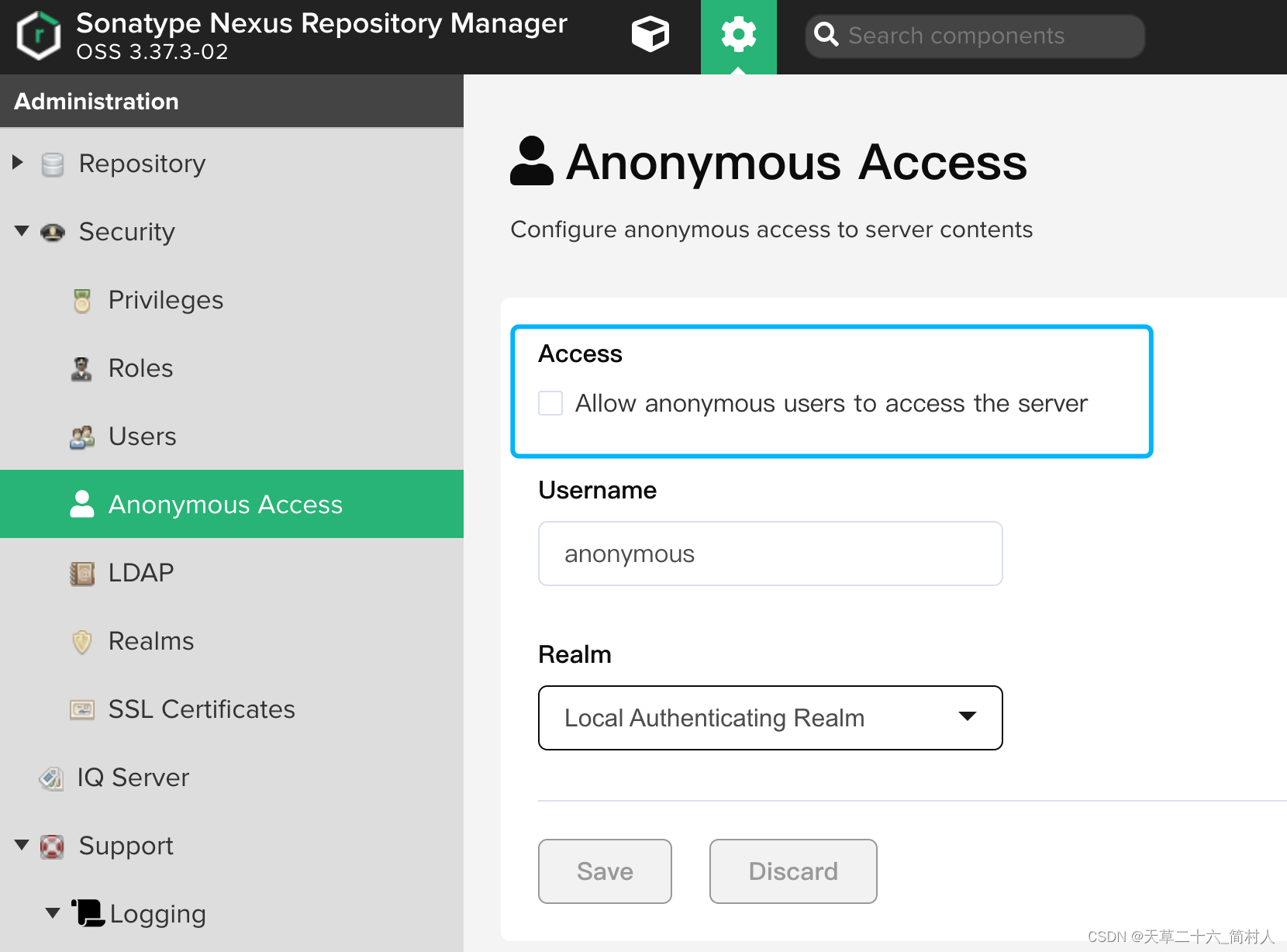1287x952 pixels.
Task: Open the Repository section
Action: click(142, 164)
